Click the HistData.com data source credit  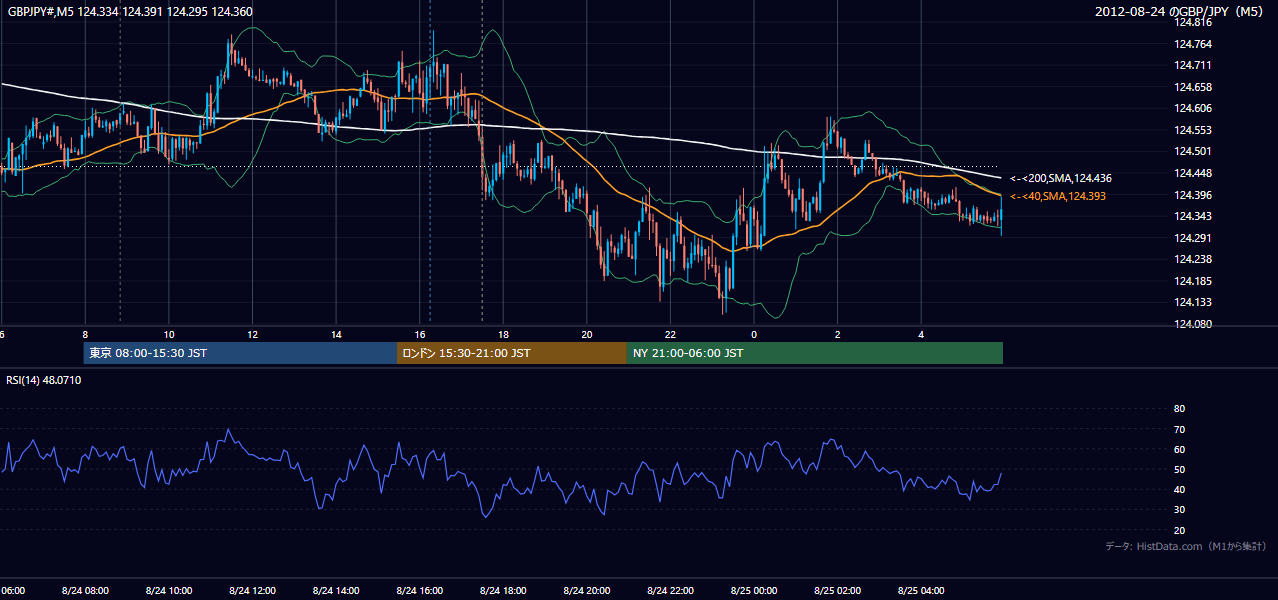tap(1186, 546)
